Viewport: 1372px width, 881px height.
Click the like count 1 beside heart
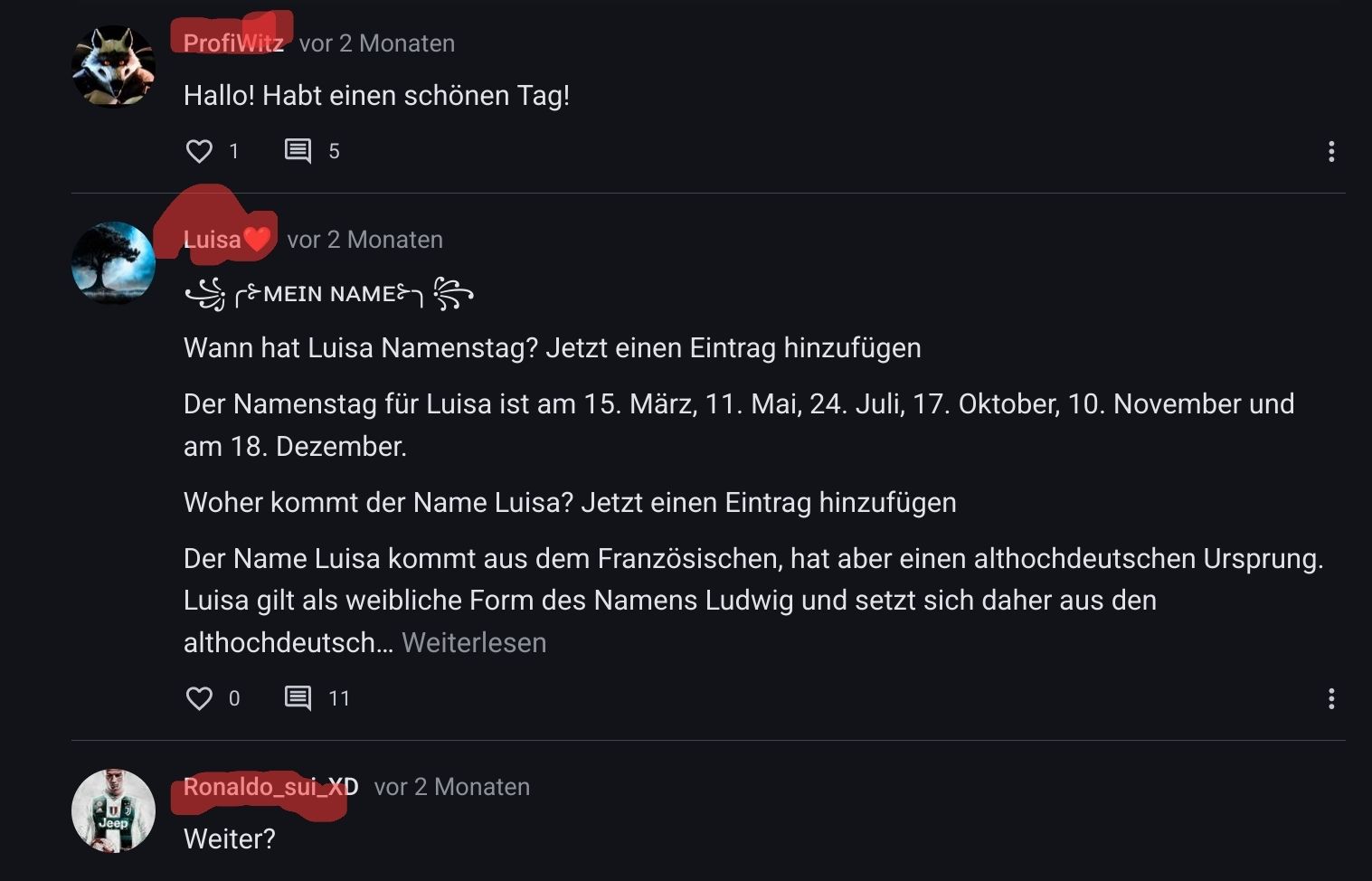[x=234, y=152]
